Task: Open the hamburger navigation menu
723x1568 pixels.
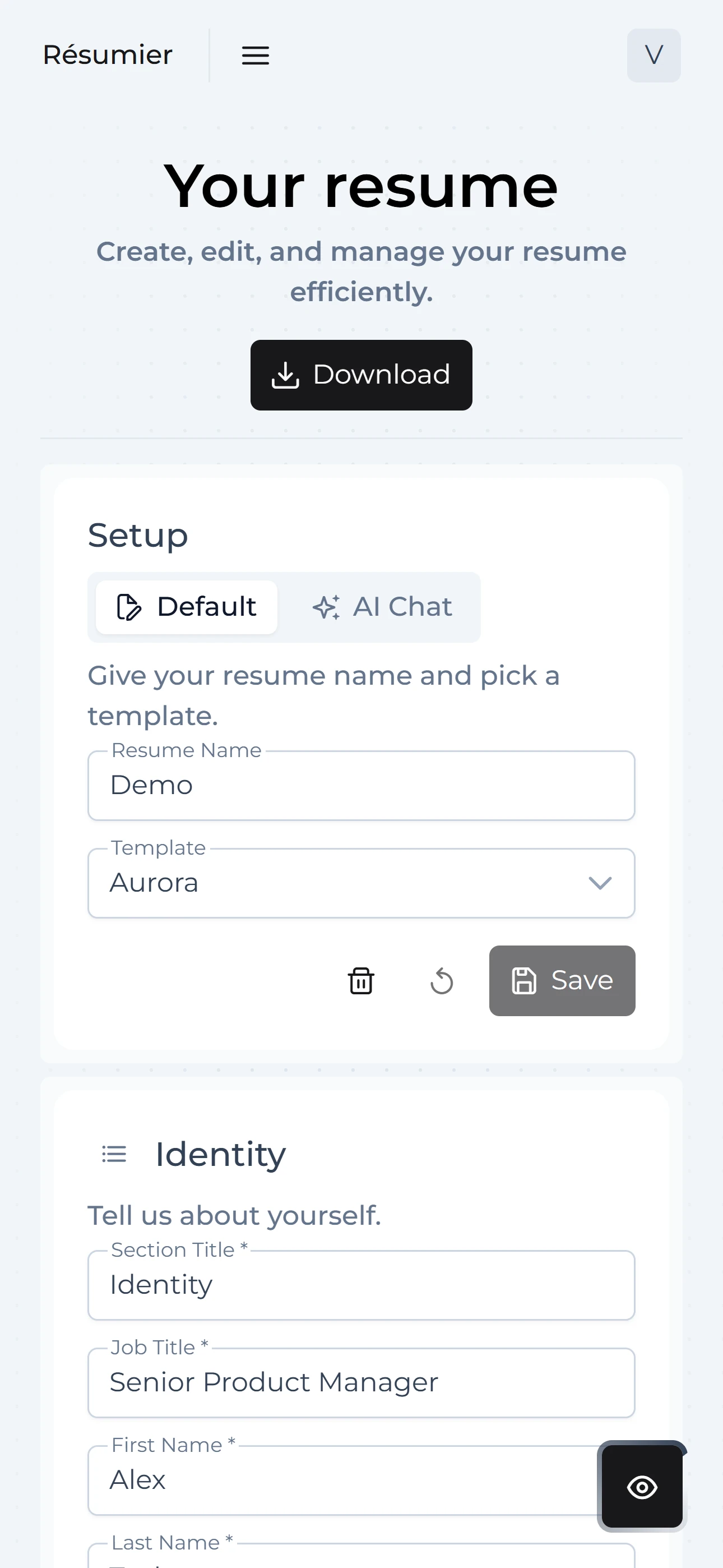Action: (x=255, y=56)
